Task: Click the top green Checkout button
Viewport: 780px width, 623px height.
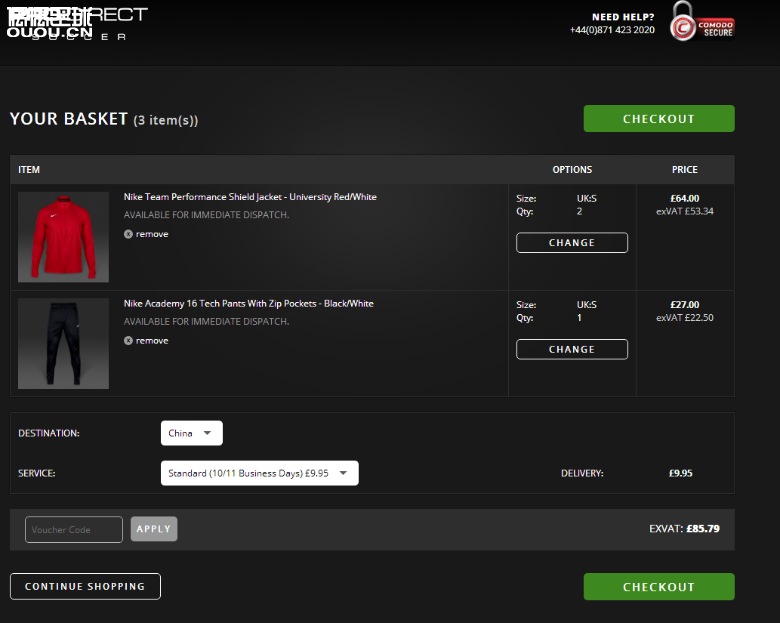Action: point(659,118)
